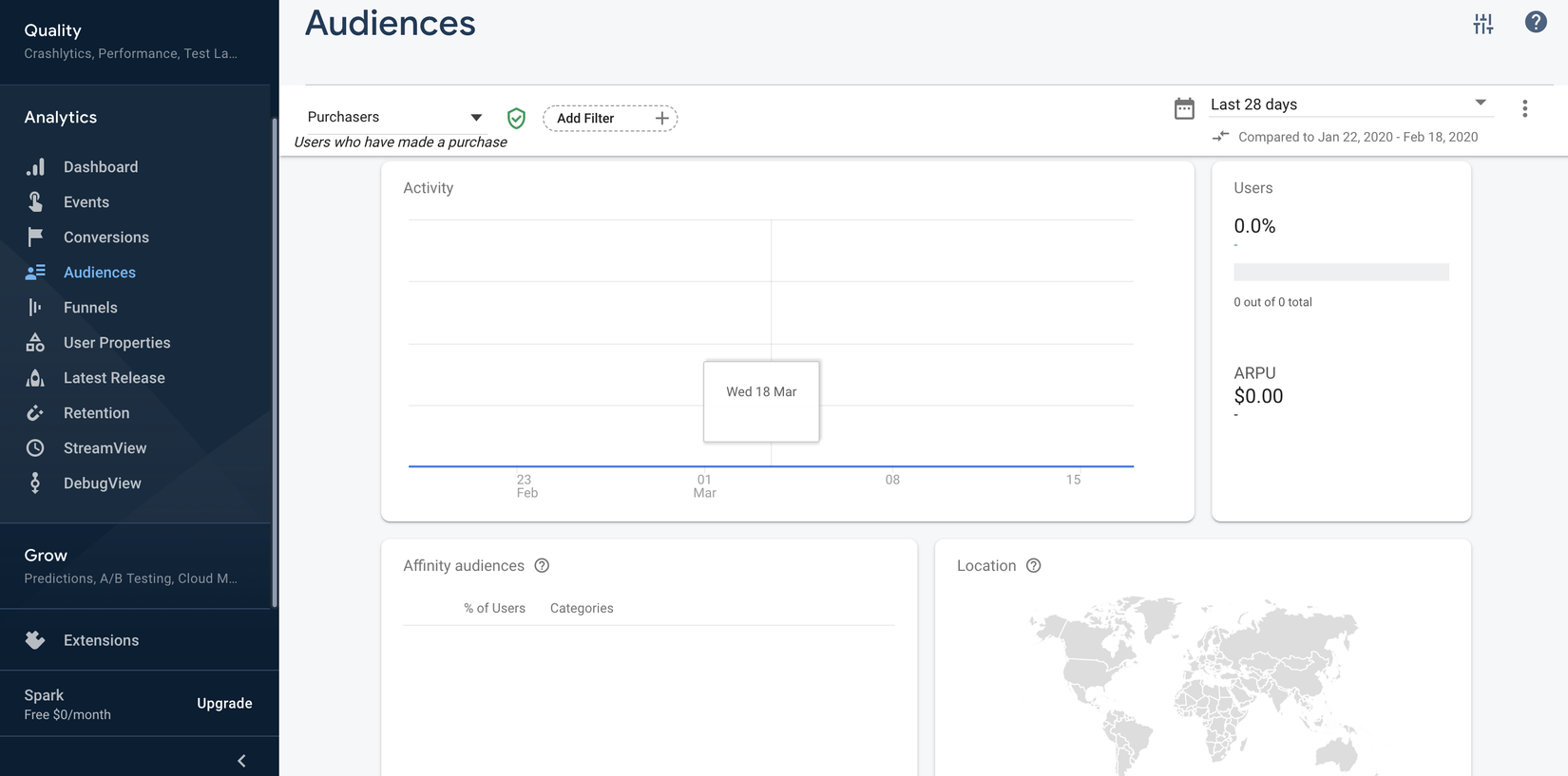Open the StreamView clock icon
Viewport: 1568px width, 776px height.
(35, 448)
